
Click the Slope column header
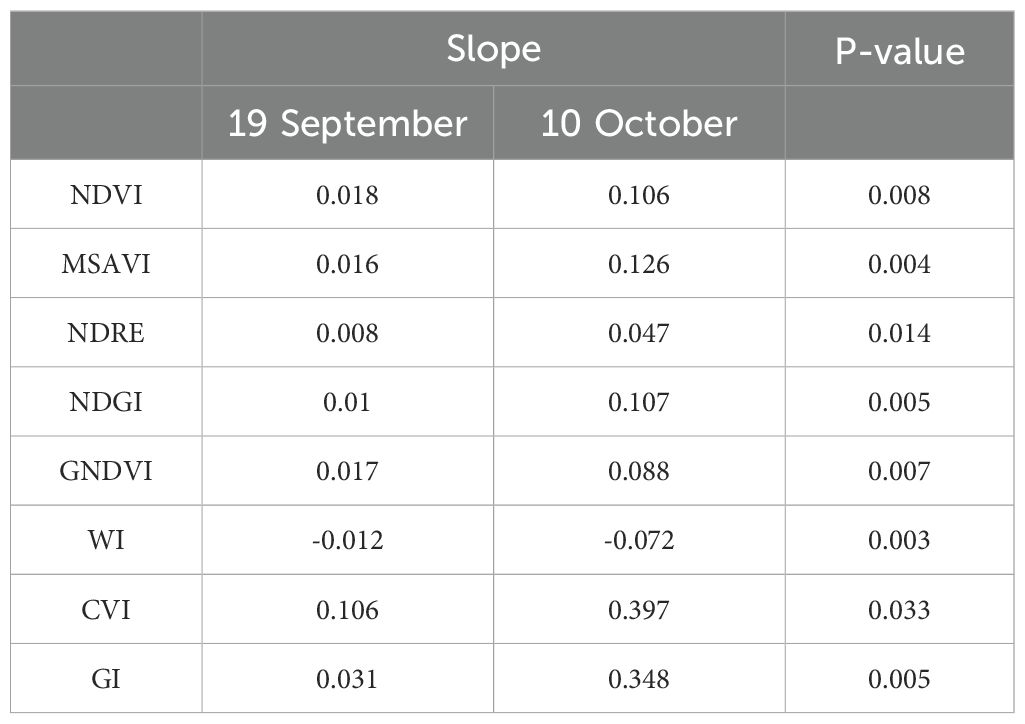click(x=494, y=49)
